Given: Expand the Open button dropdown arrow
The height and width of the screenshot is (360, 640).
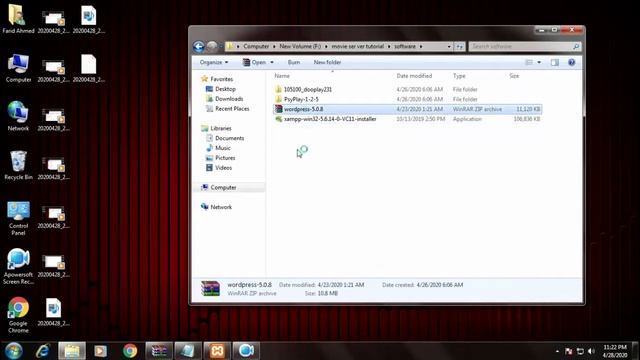Looking at the screenshot, I should pos(272,62).
